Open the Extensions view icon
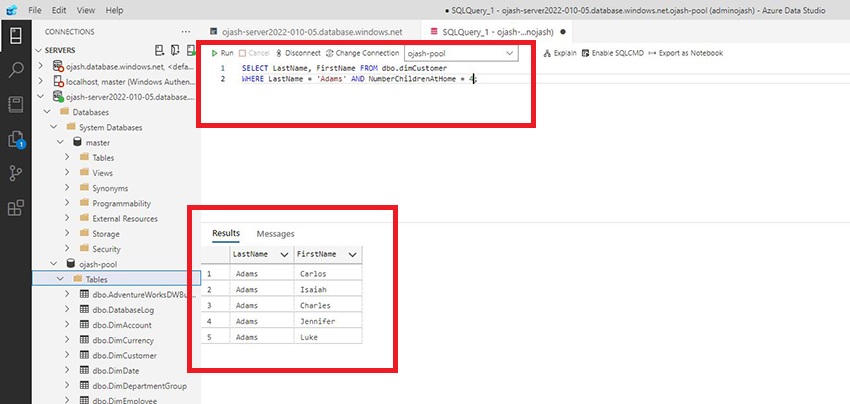Screen dimensions: 850x404 click(x=16, y=208)
